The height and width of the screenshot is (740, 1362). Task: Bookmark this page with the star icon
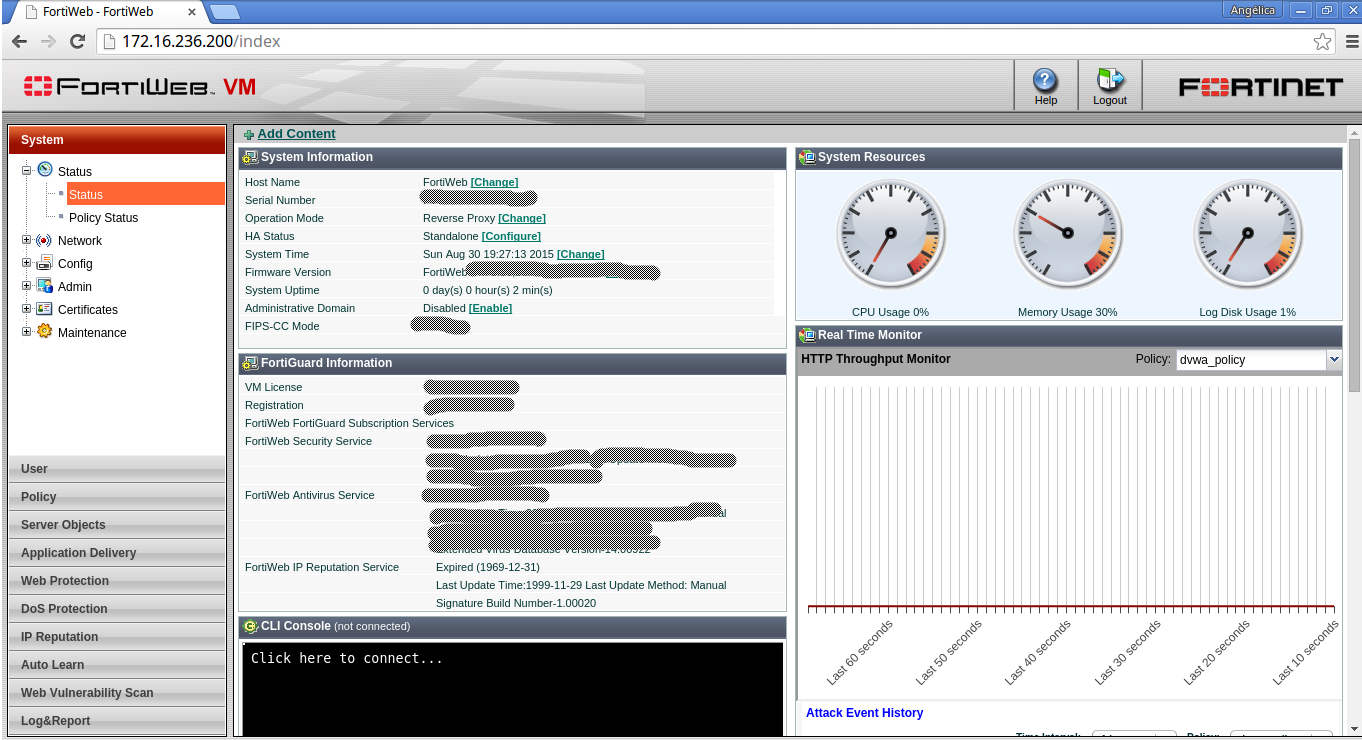(x=1322, y=41)
